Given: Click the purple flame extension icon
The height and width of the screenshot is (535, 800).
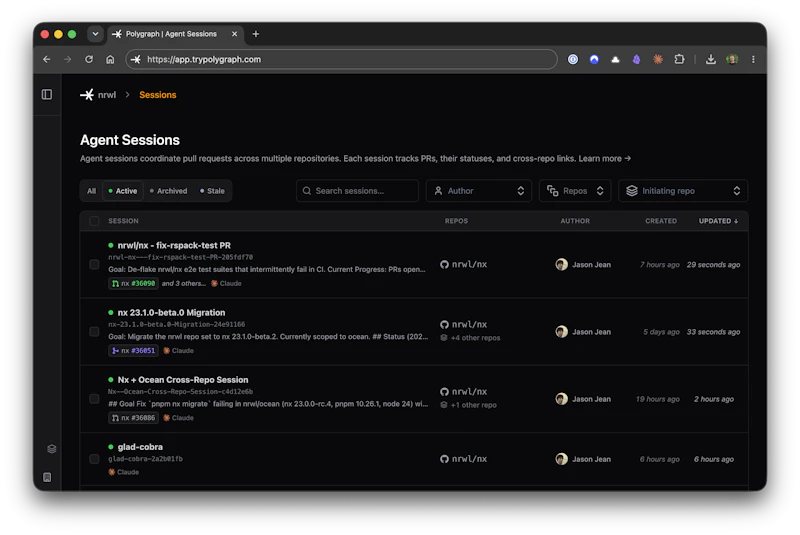Looking at the screenshot, I should (636, 59).
